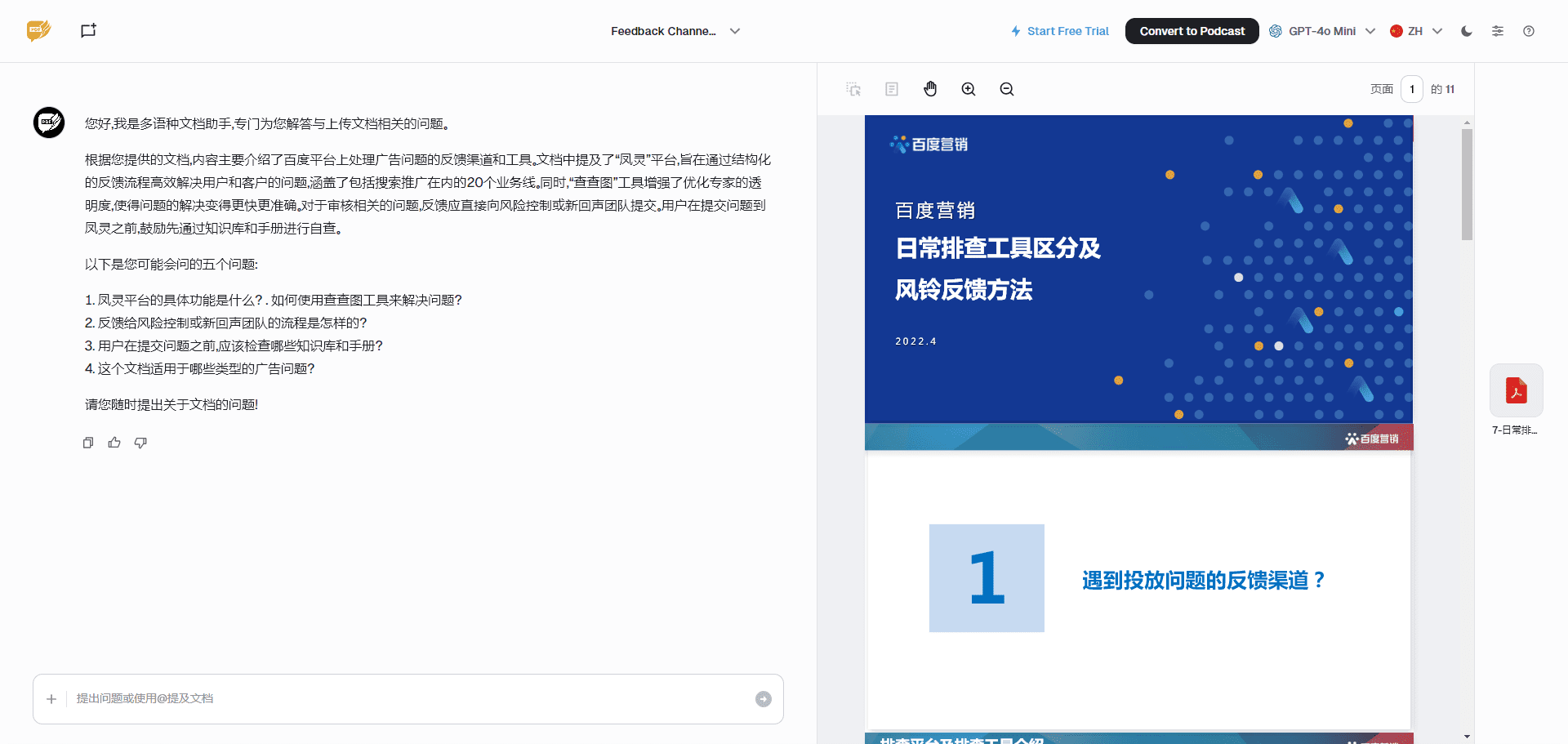Viewport: 1568px width, 744px height.
Task: Click the 2022.4 date text on the slide
Action: point(915,341)
